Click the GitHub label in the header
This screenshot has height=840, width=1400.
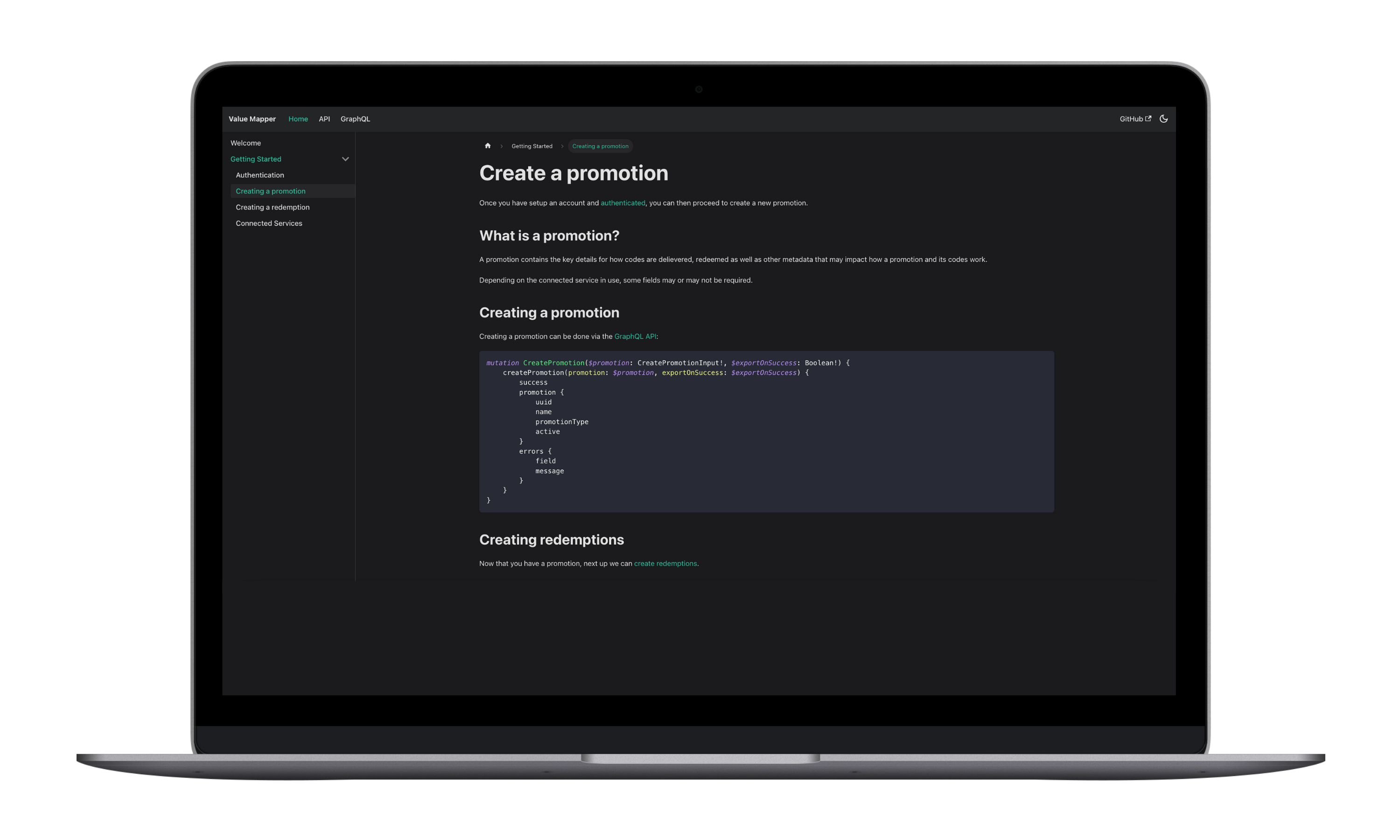1132,119
